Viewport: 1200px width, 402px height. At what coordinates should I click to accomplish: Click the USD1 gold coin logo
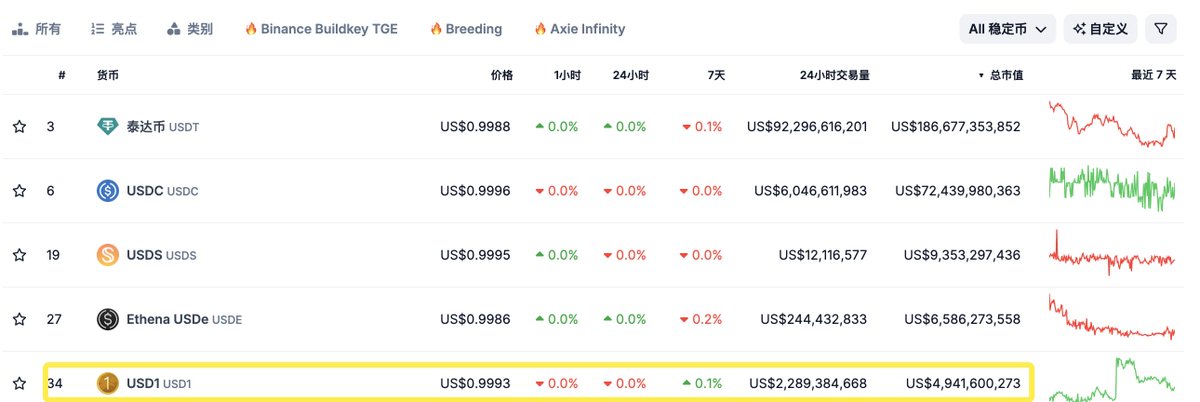click(x=108, y=383)
